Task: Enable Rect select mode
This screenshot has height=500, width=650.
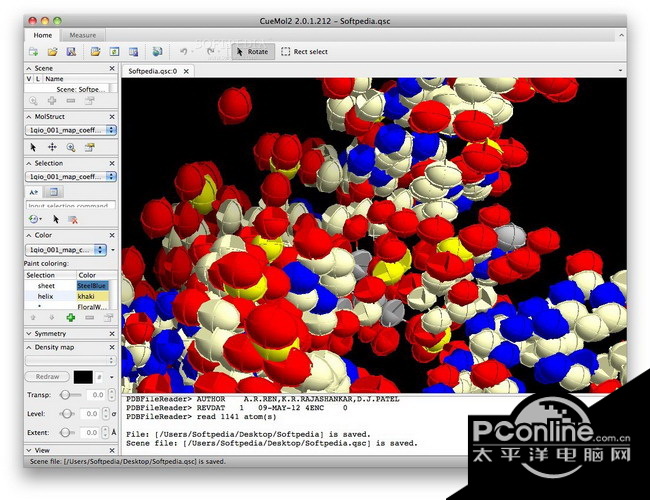Action: (304, 51)
